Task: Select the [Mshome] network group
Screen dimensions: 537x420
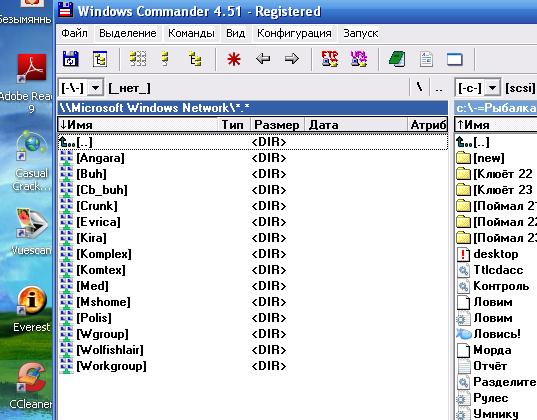Action: point(253,302)
